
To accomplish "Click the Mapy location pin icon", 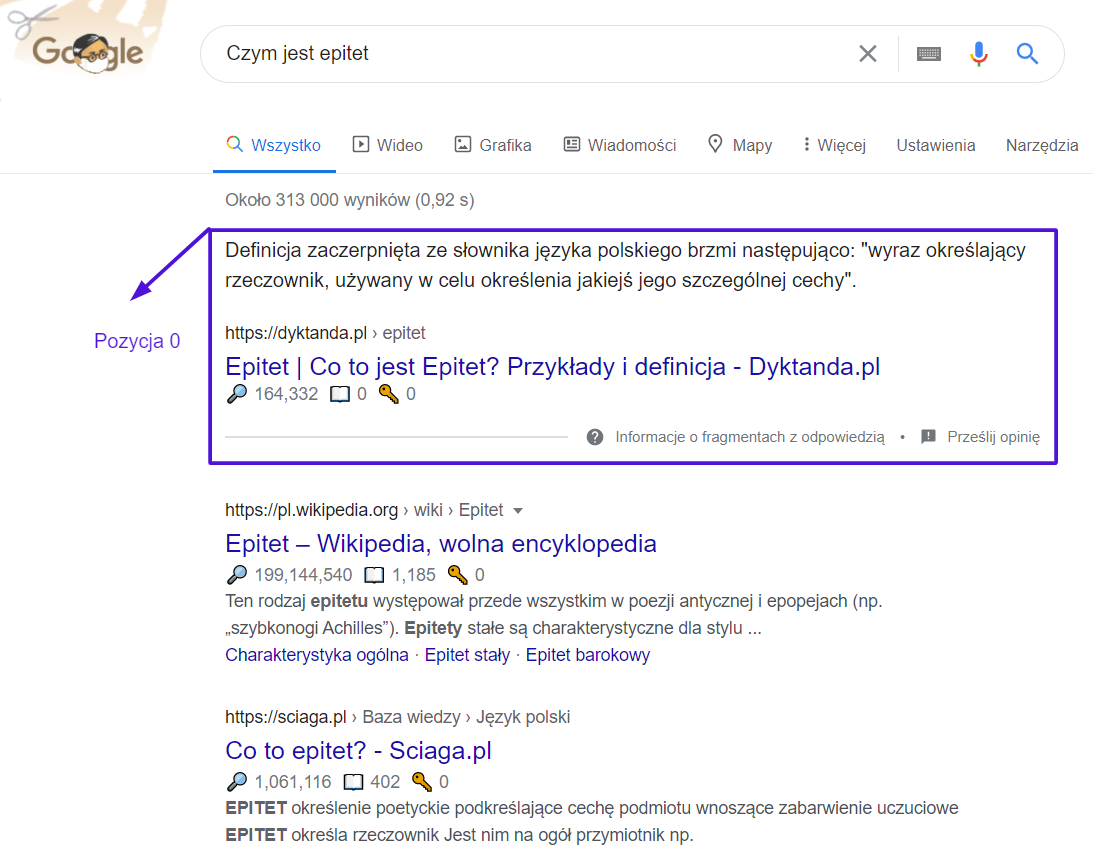I will pos(714,144).
